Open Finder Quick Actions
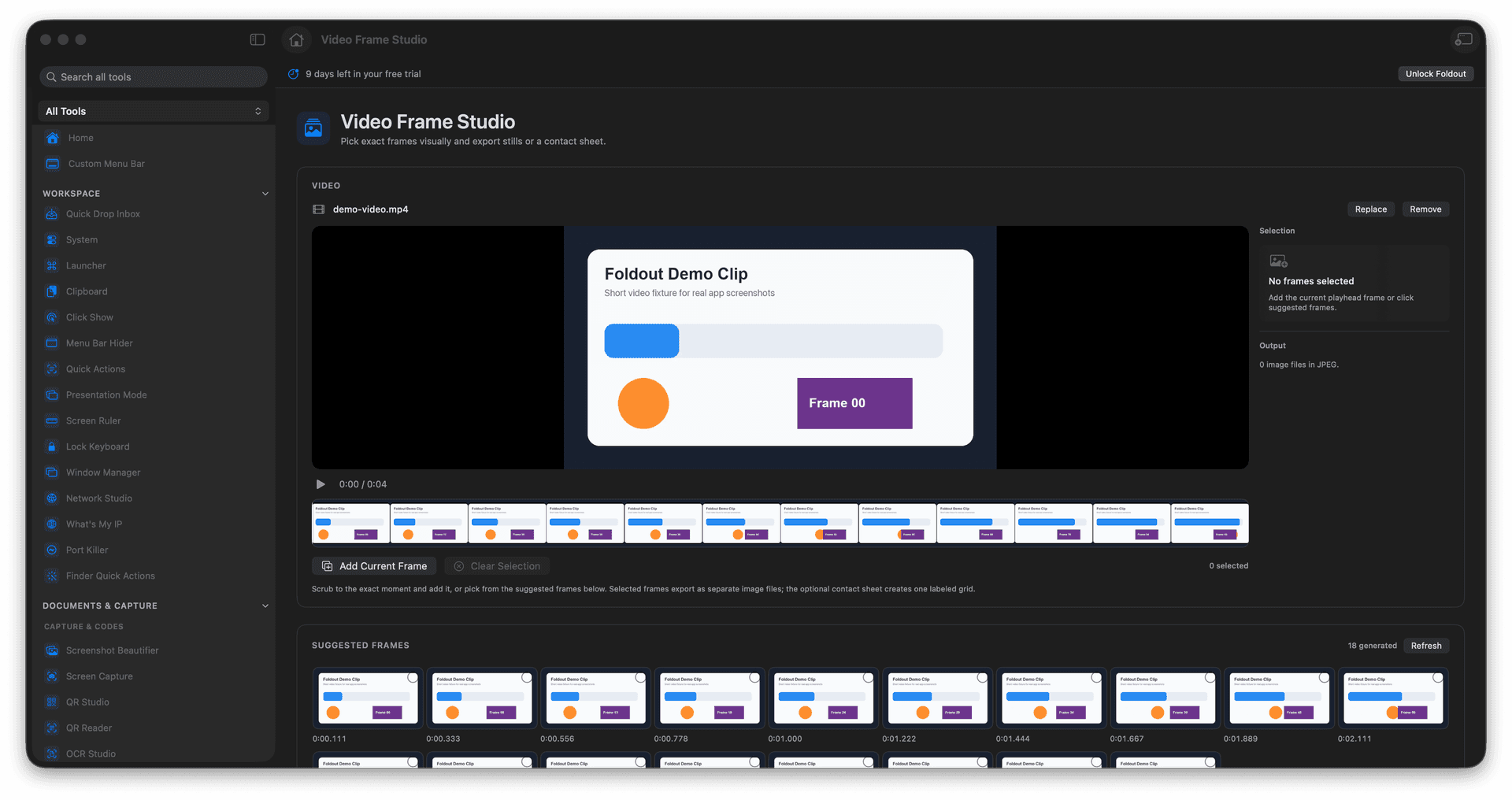 coord(154,576)
